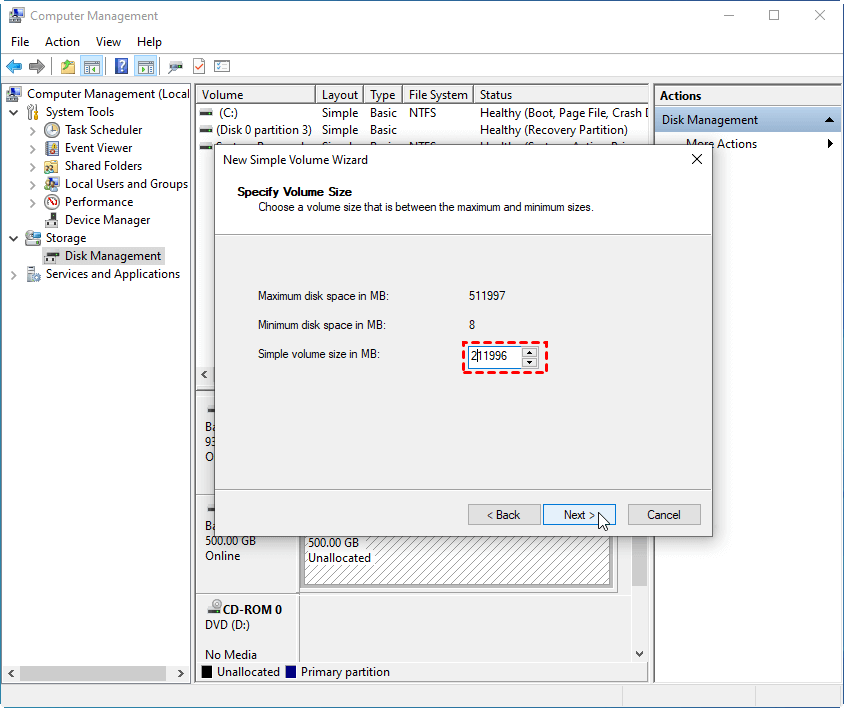
Task: Decrease volume size with down spinner arrow
Action: pyautogui.click(x=530, y=362)
